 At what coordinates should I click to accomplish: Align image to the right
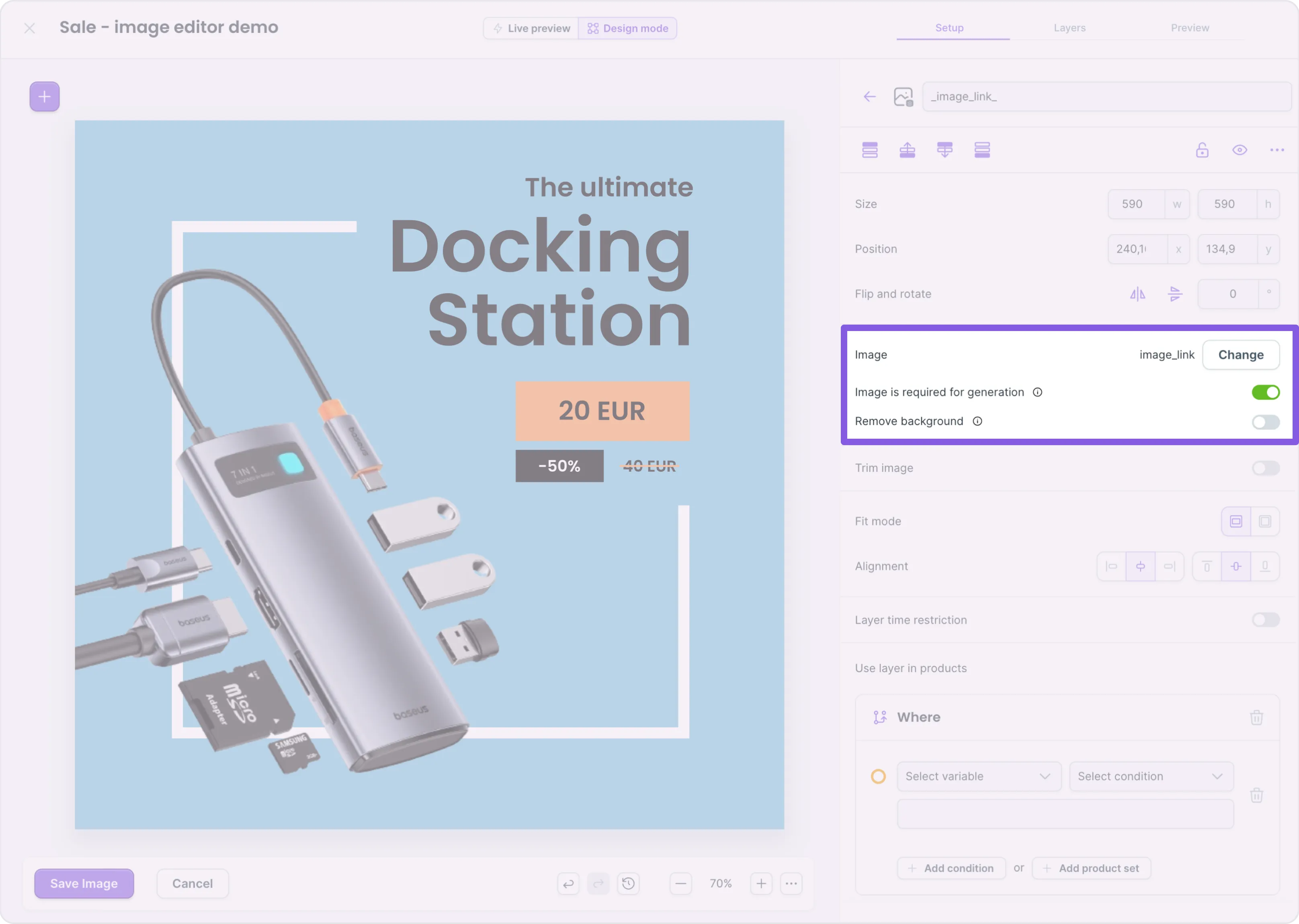pos(1169,566)
